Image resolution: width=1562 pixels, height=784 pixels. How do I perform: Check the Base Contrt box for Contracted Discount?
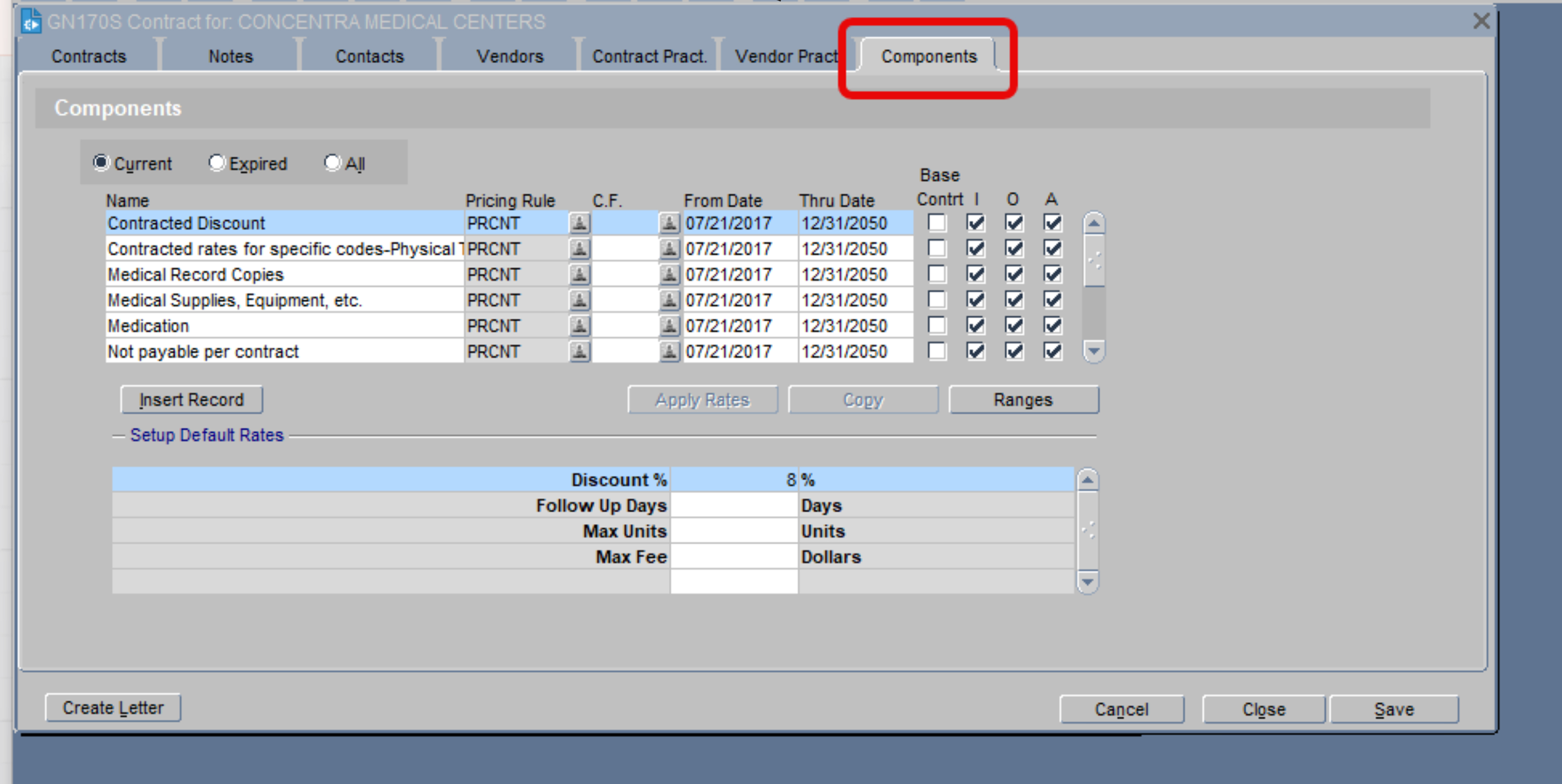[x=937, y=223]
